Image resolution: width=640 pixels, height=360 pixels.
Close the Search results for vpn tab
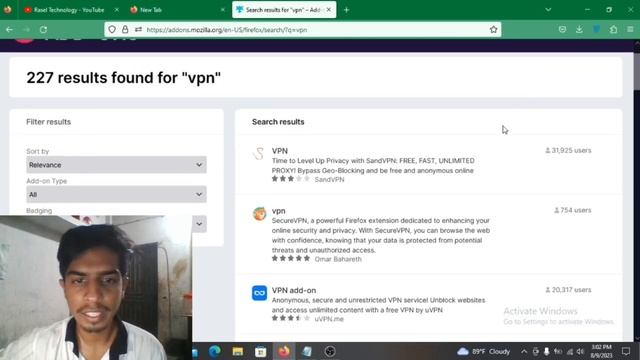[x=329, y=10]
